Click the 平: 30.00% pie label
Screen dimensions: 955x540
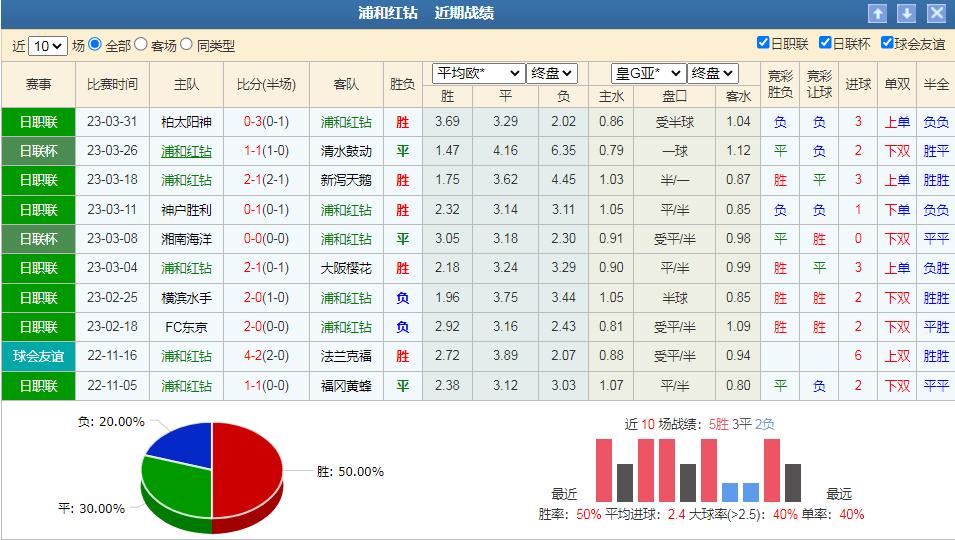(91, 508)
